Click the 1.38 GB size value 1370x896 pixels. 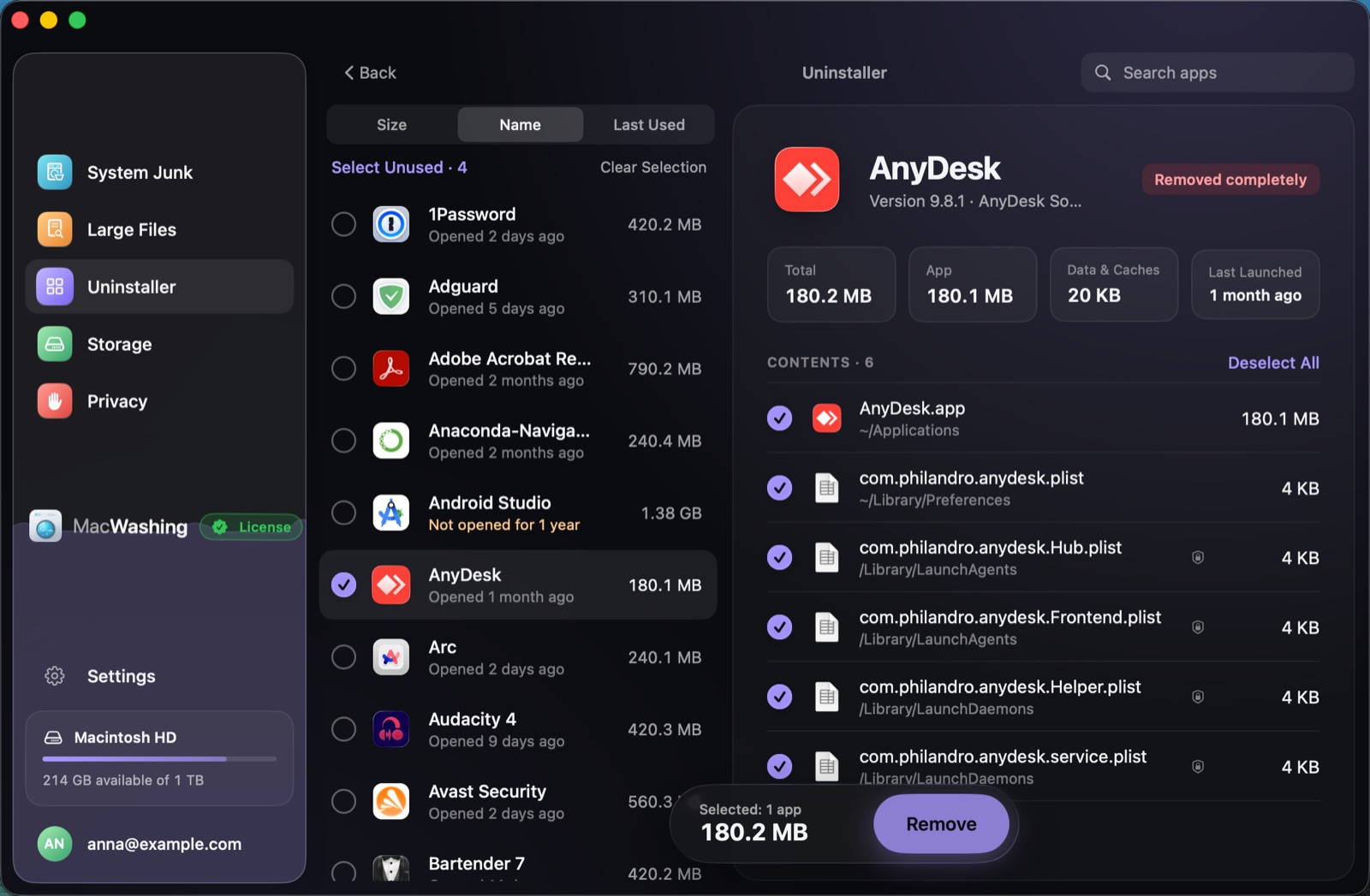[x=671, y=513]
